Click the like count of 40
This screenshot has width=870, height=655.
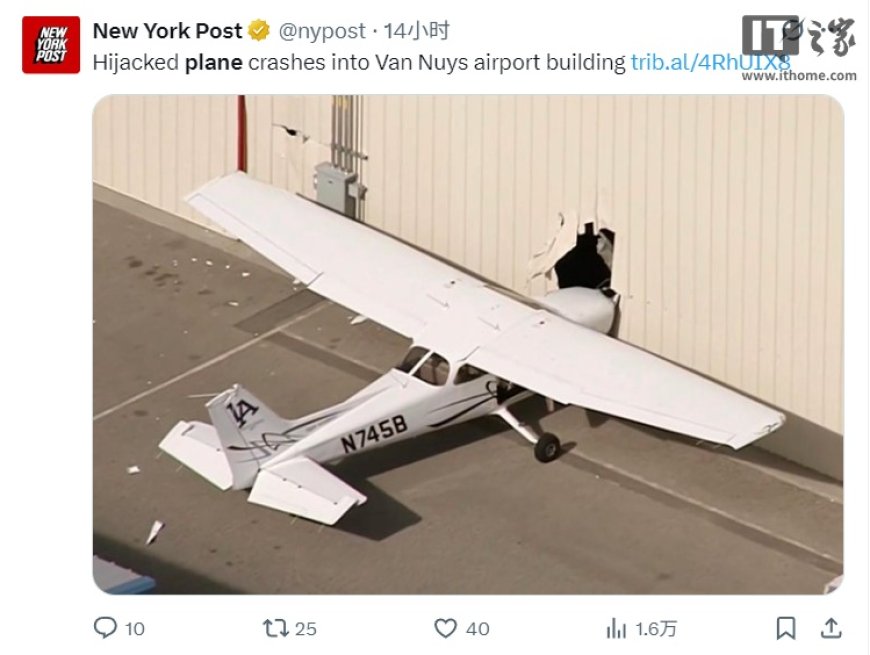pyautogui.click(x=477, y=629)
